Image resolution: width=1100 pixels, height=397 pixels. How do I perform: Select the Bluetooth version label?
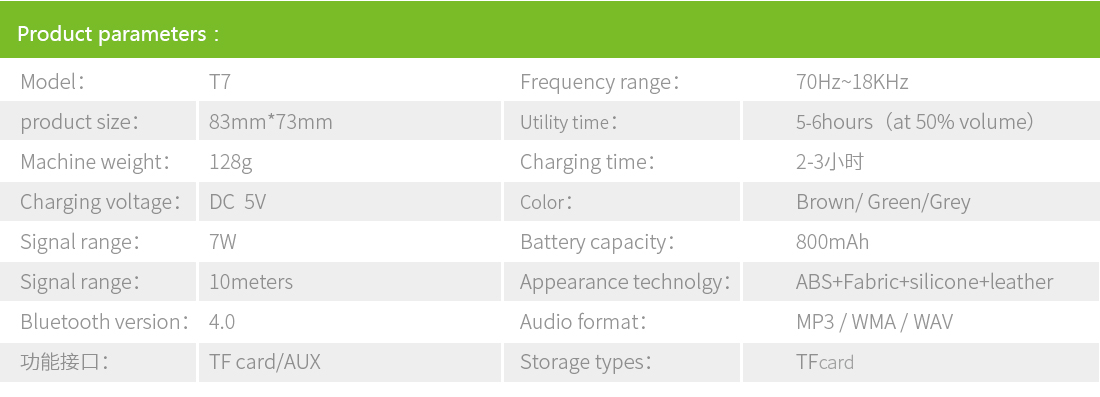[x=105, y=322]
